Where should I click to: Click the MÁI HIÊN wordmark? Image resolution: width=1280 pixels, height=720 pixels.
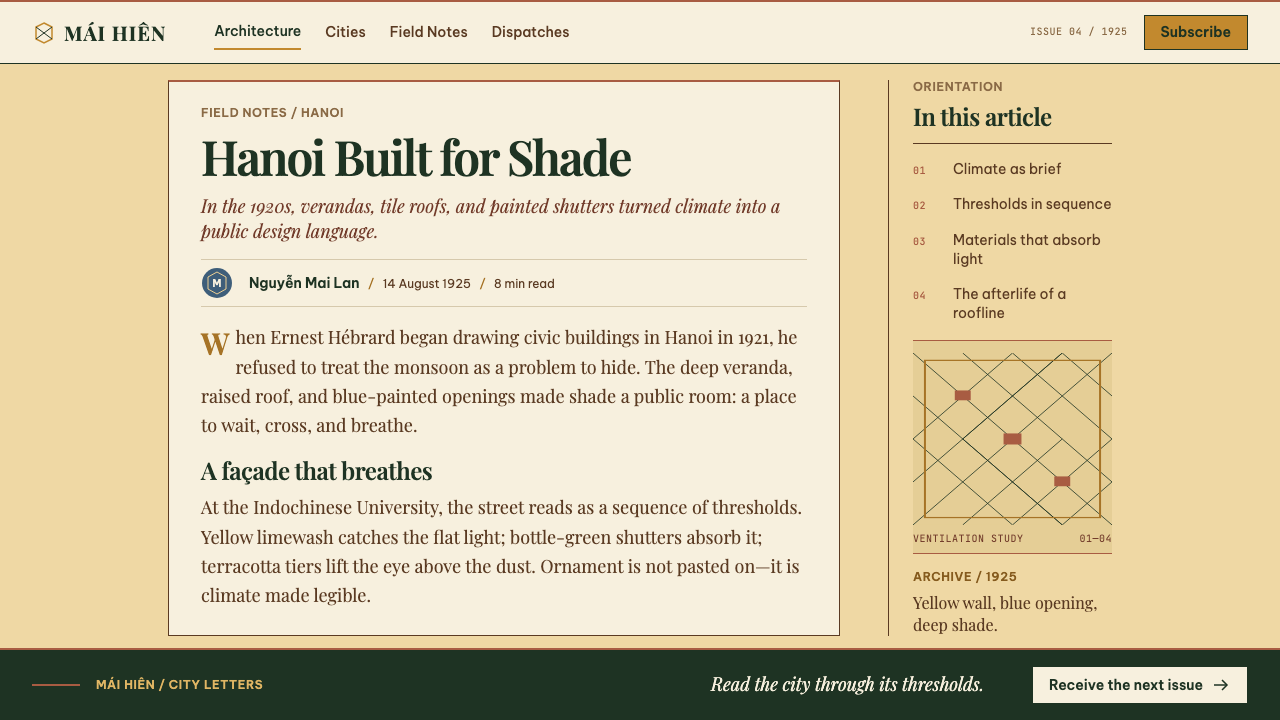point(115,33)
